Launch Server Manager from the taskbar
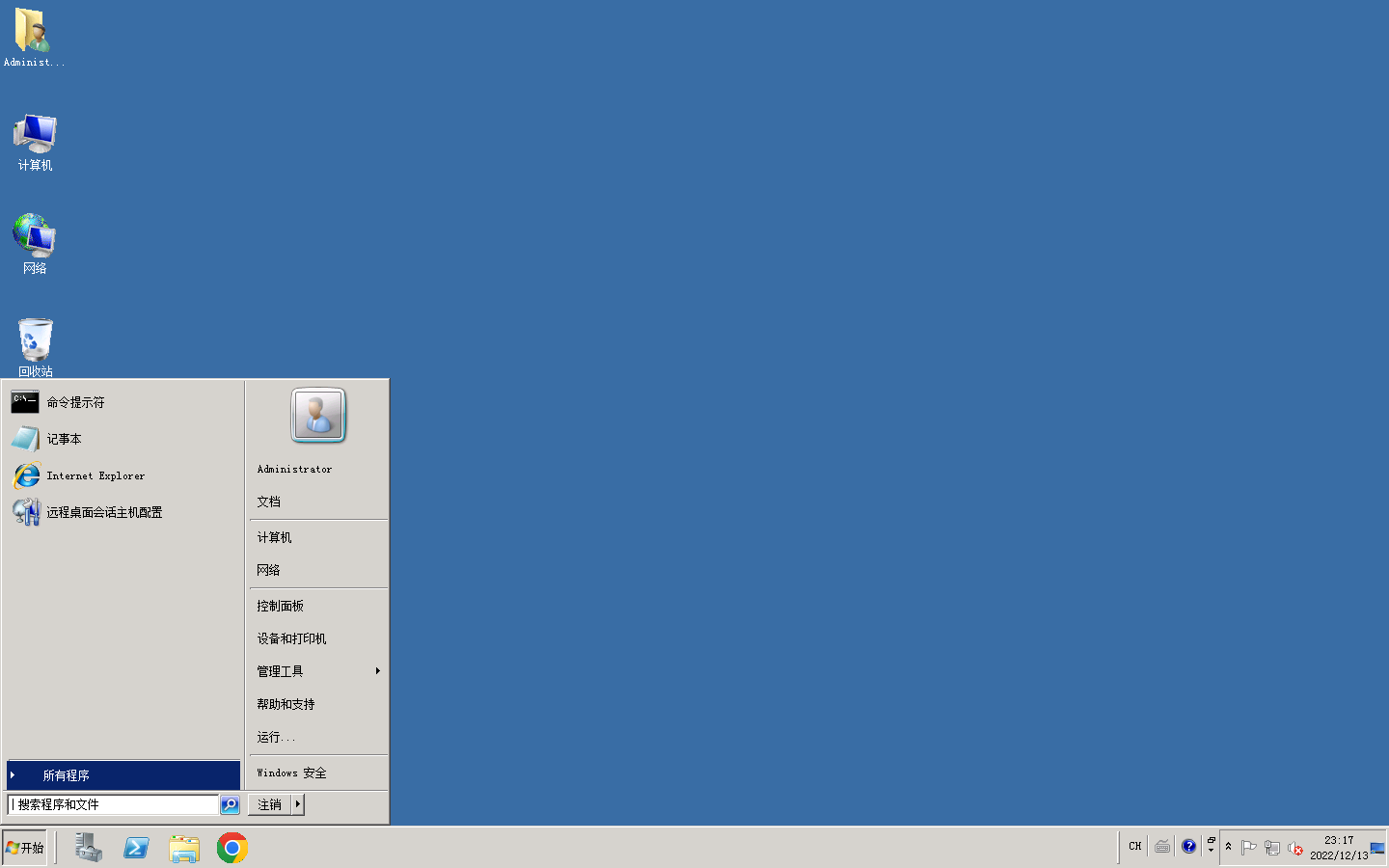 (x=88, y=847)
